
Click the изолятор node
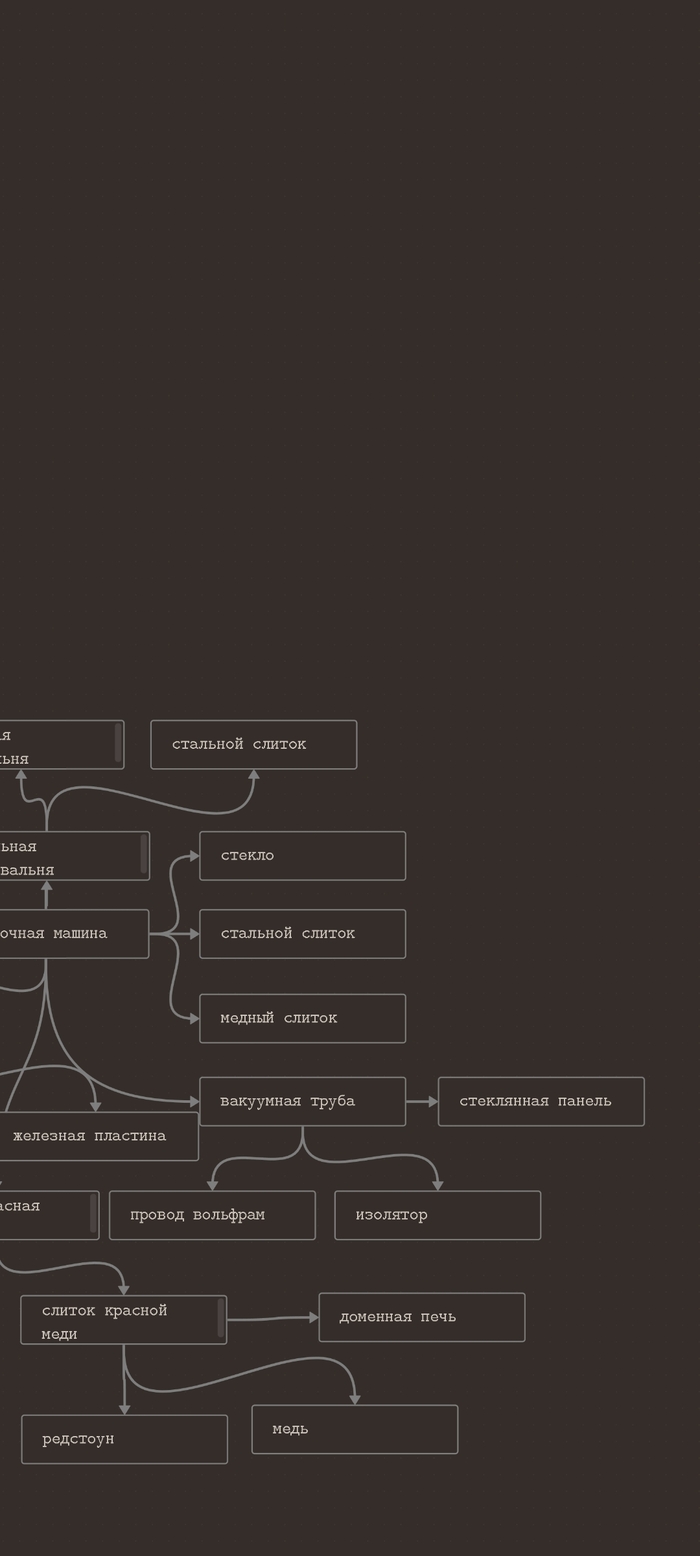pos(437,1215)
